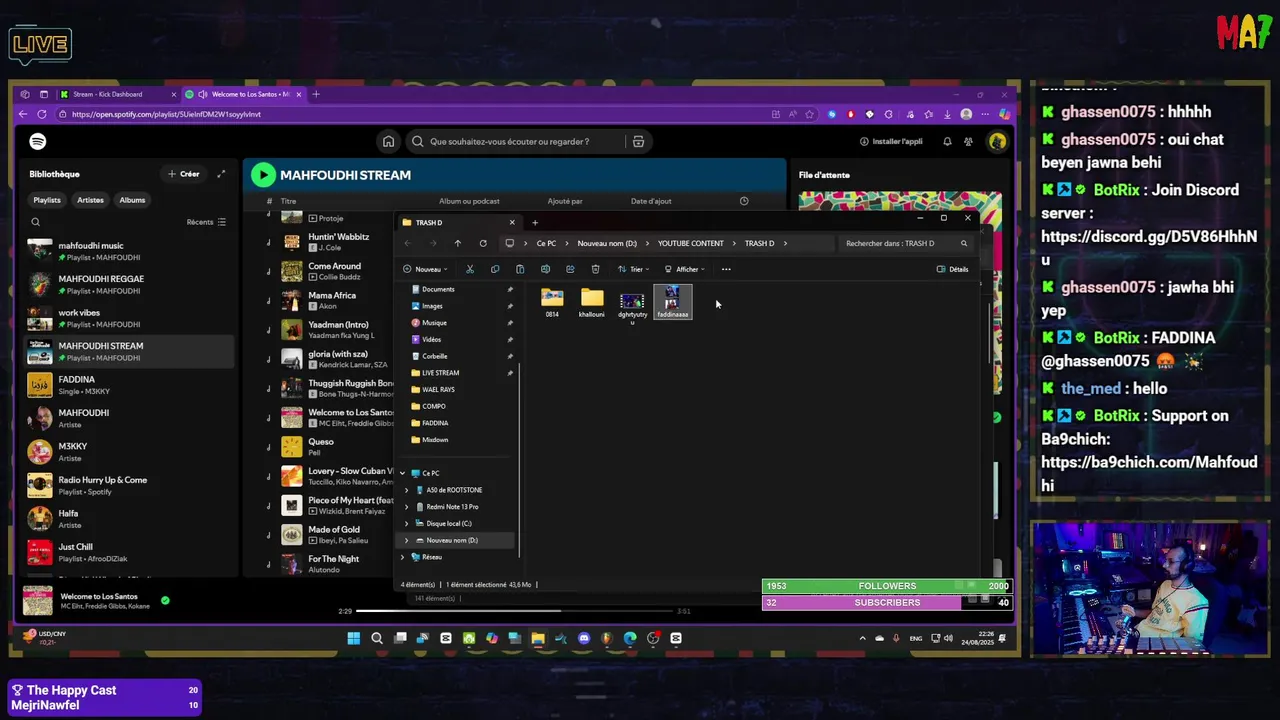Click Créer button in Spotify library
1280x720 pixels.
pos(184,174)
